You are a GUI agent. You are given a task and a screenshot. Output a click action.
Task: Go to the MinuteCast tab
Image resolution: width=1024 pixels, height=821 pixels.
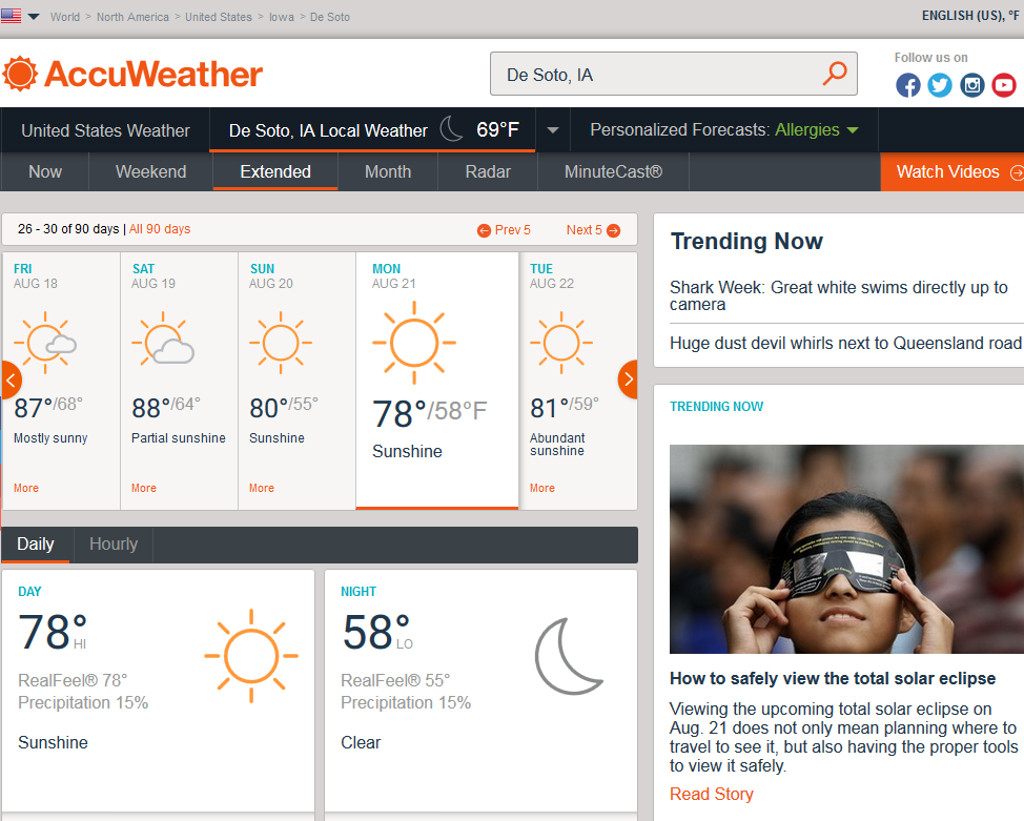(613, 172)
